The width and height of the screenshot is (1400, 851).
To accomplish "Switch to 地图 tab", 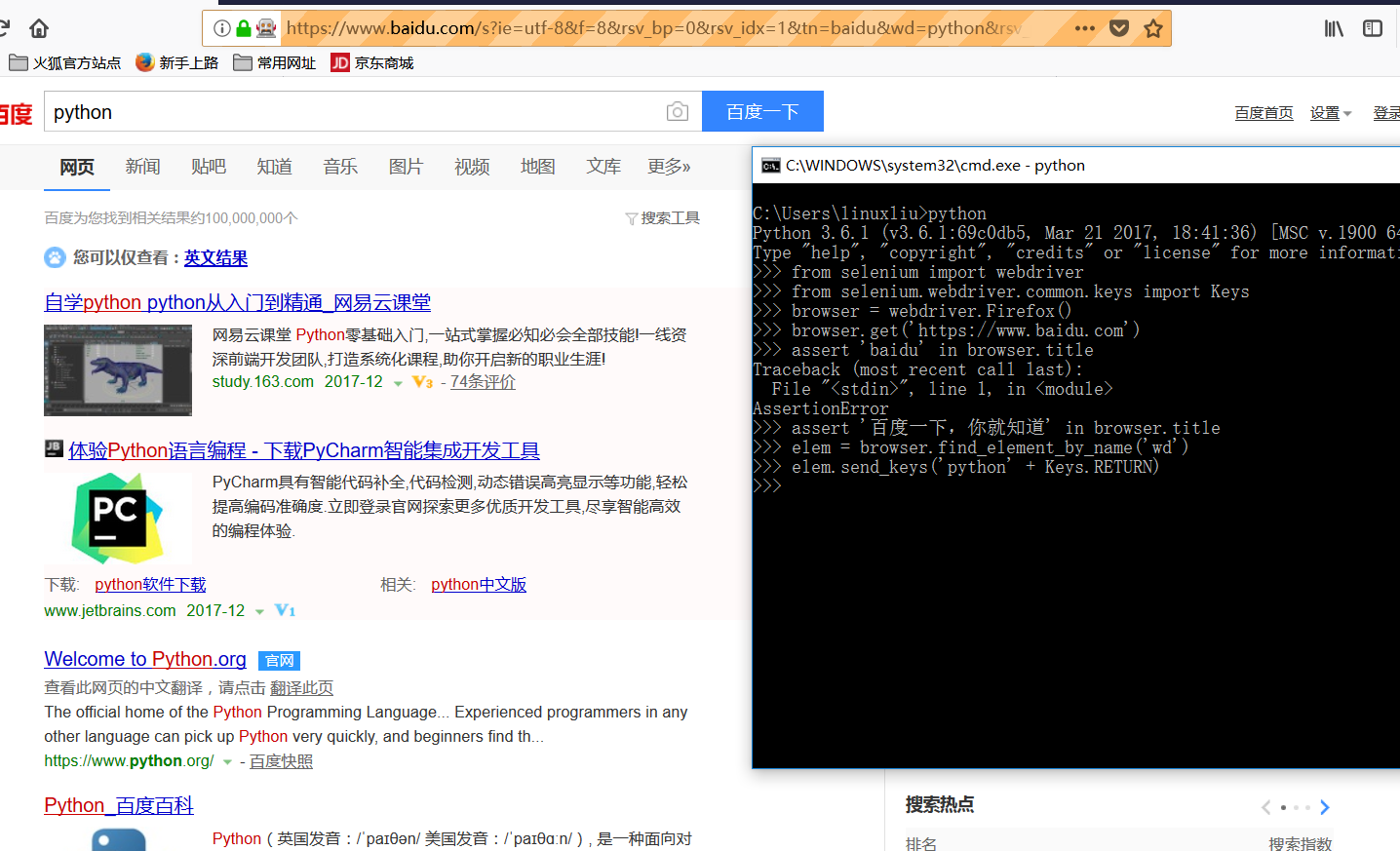I will [537, 167].
